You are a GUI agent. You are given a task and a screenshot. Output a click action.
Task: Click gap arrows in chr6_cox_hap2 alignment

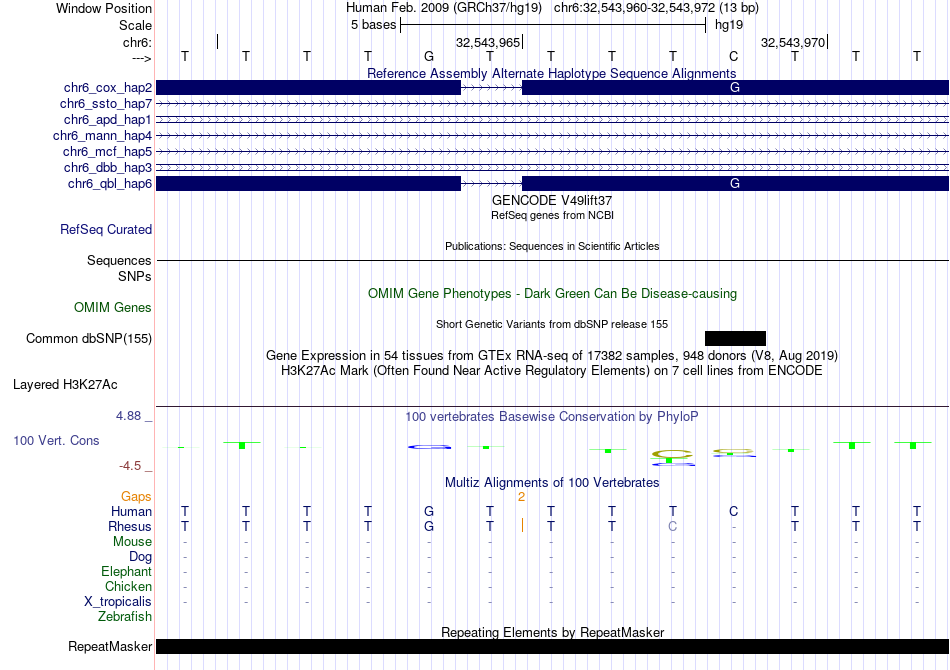pos(491,88)
